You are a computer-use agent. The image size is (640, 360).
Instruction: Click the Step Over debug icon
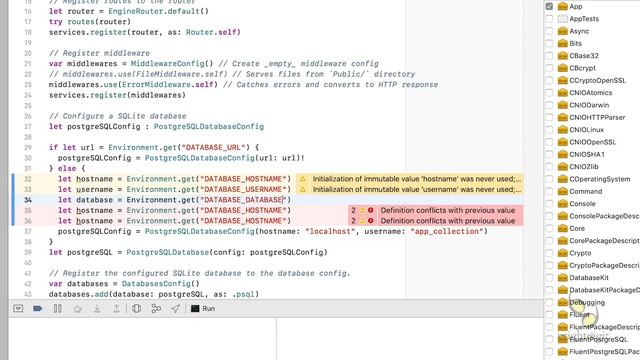tap(77, 309)
